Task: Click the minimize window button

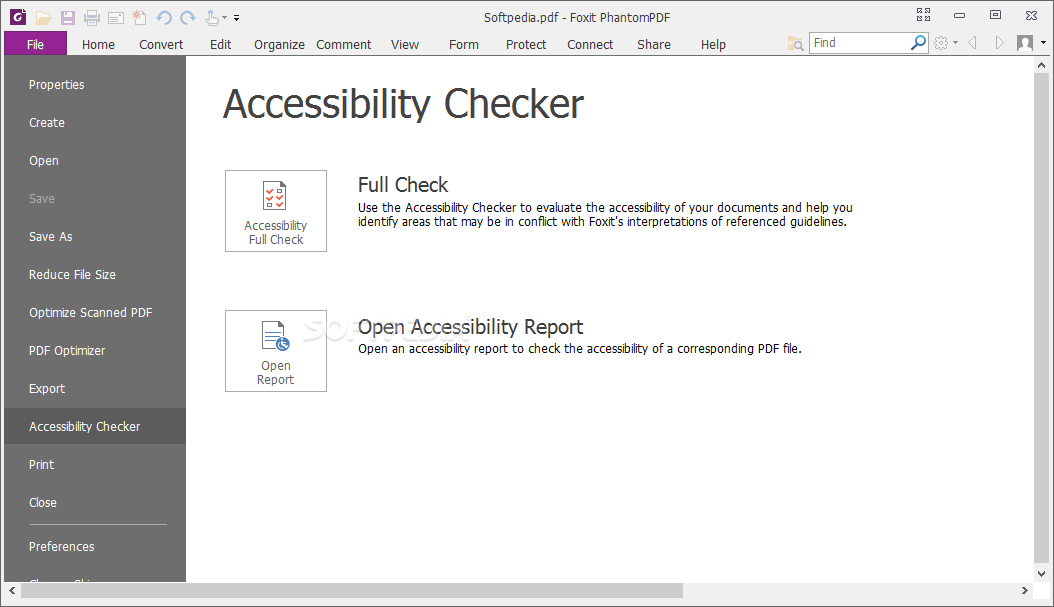Action: pos(959,15)
